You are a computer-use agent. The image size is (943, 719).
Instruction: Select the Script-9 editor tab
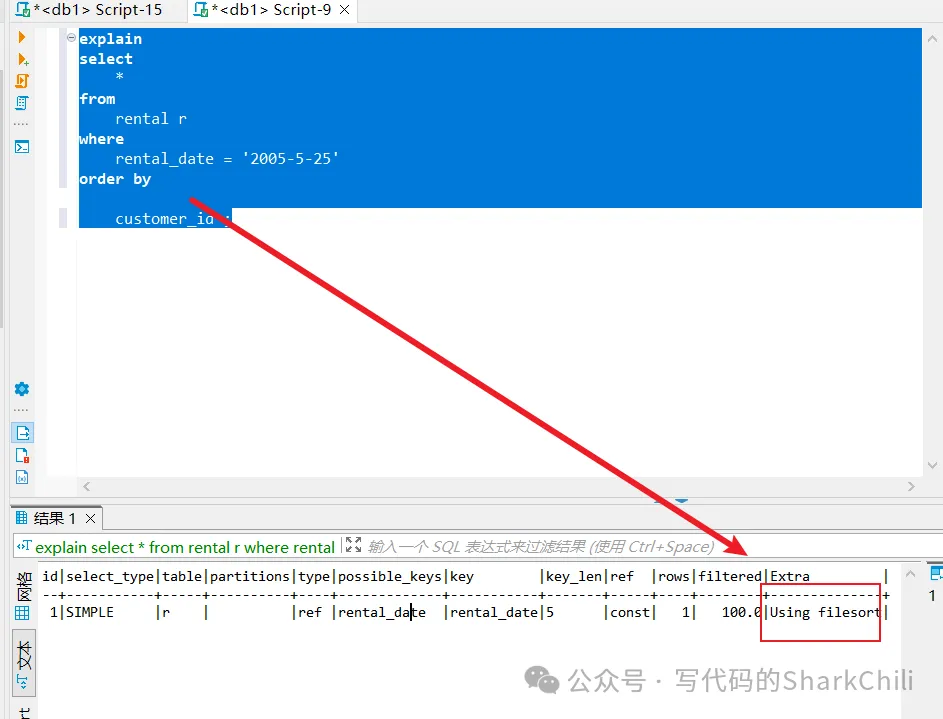(271, 10)
